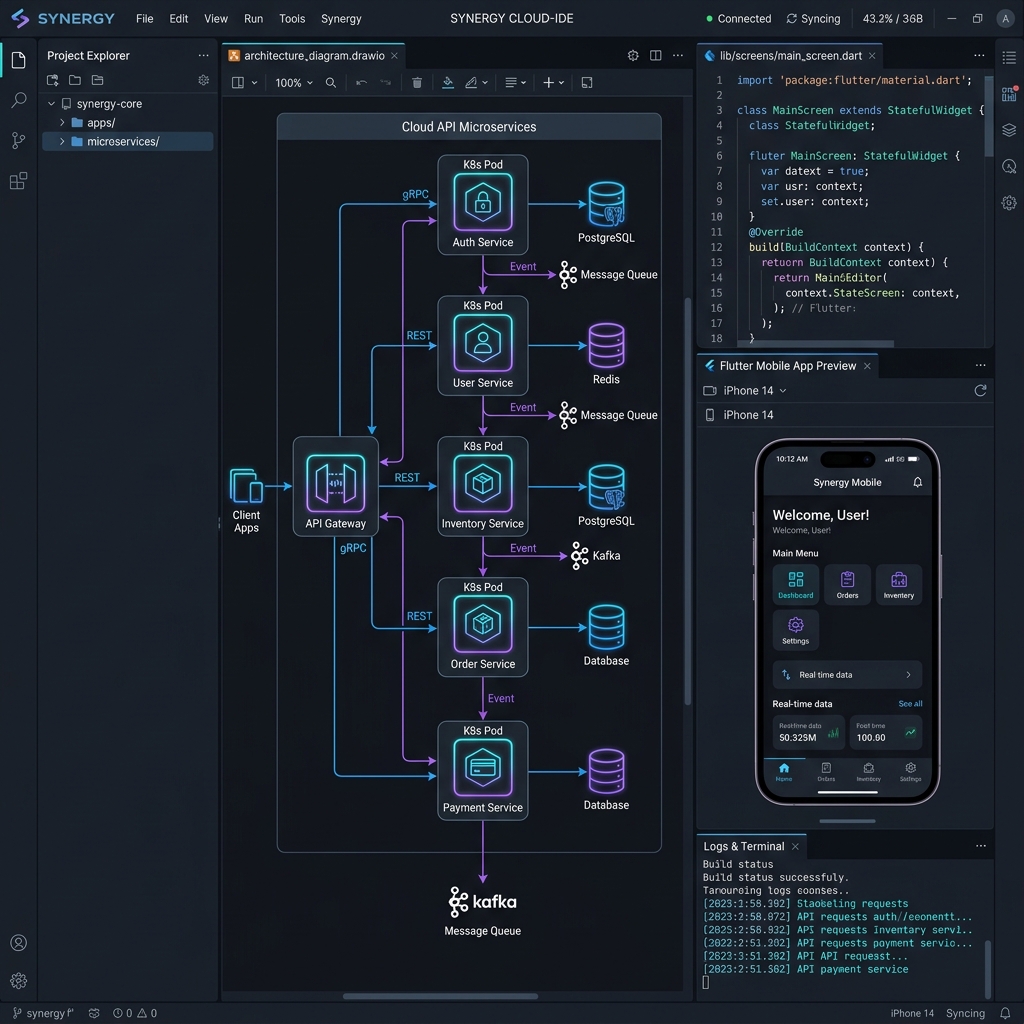Click the fill color bucket tool

(x=448, y=83)
